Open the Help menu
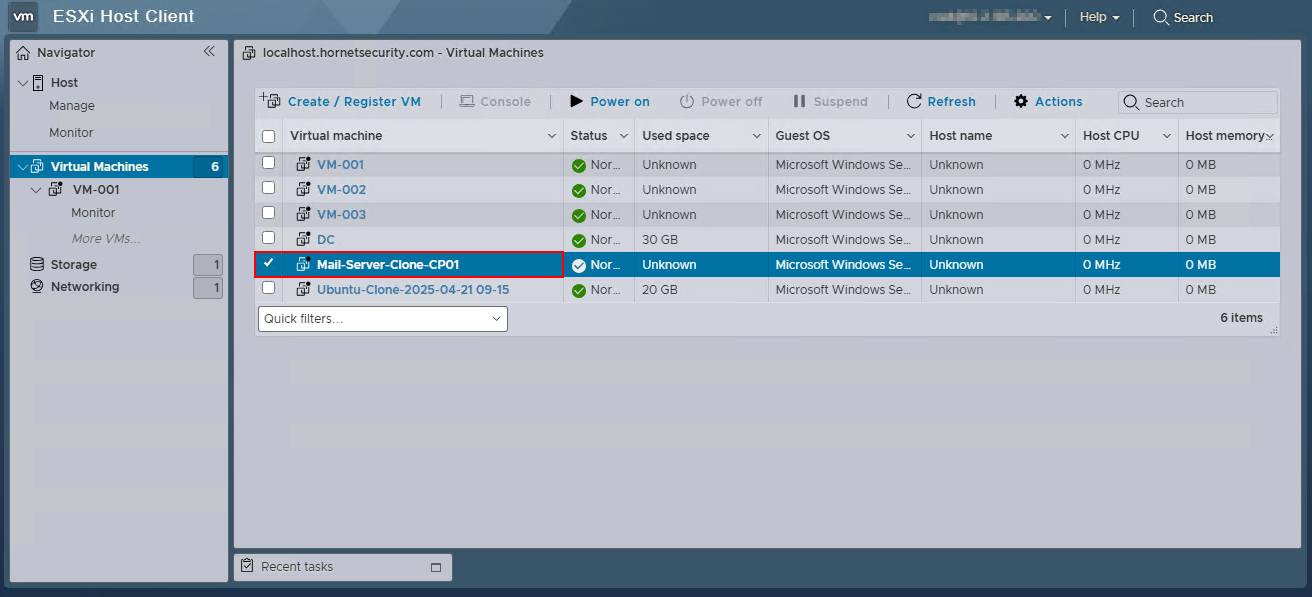Viewport: 1312px width, 597px height. tap(1099, 17)
